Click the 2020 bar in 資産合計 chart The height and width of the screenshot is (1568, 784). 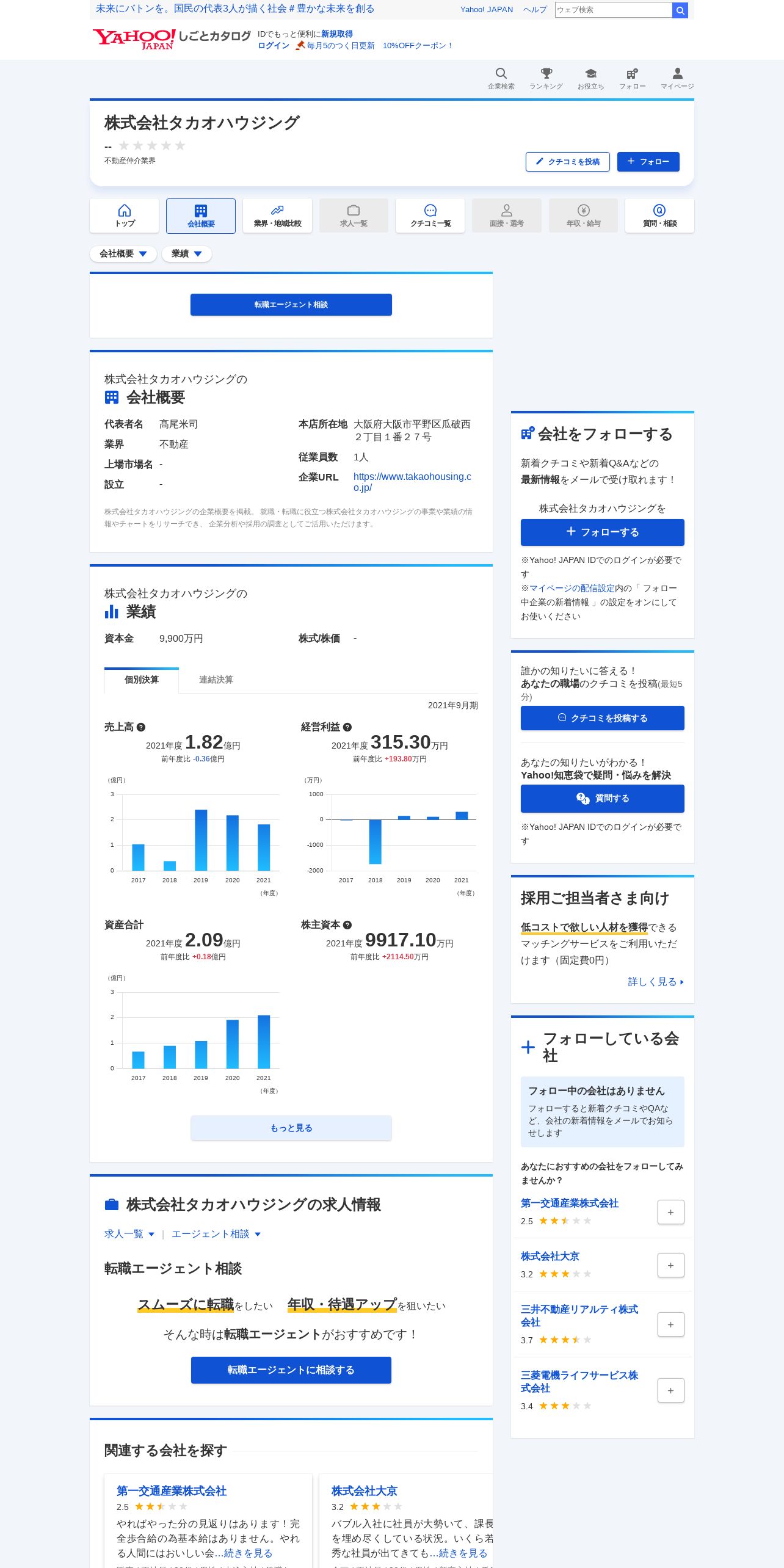232,1044
